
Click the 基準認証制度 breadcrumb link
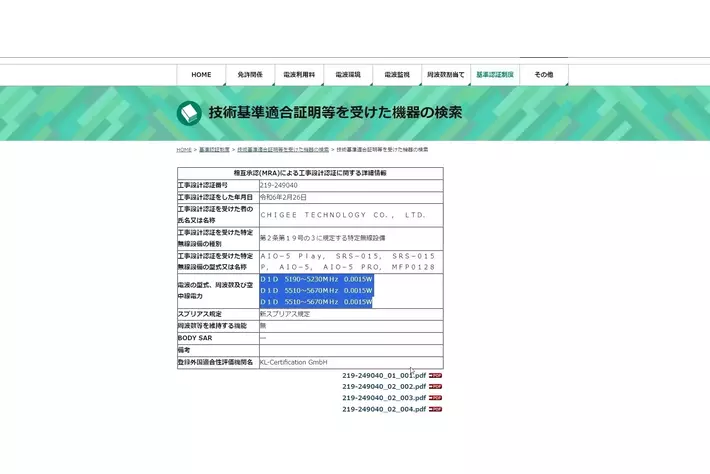point(213,149)
